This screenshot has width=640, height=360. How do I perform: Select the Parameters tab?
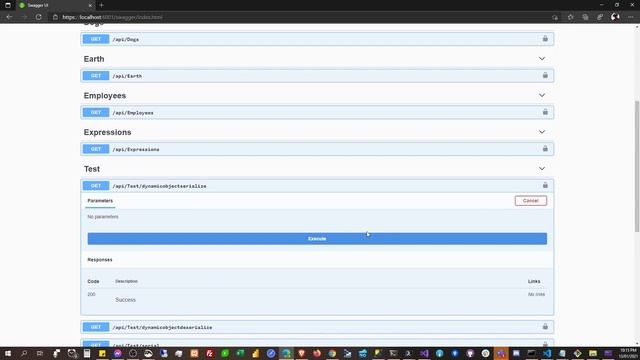point(100,201)
